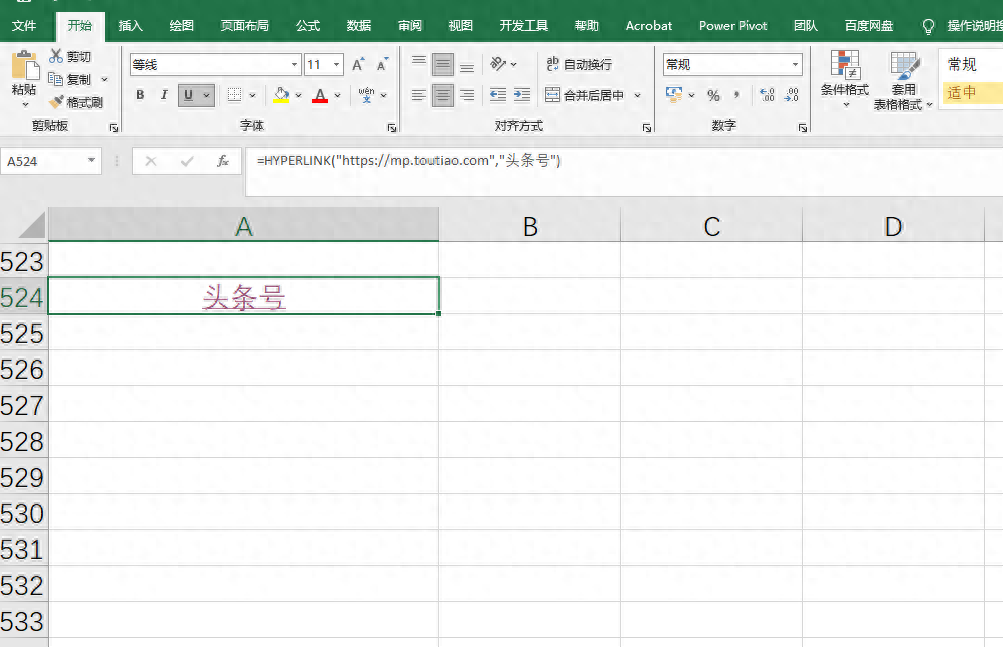Toggle 自动换行 wrap text
The image size is (1003, 647).
click(579, 64)
